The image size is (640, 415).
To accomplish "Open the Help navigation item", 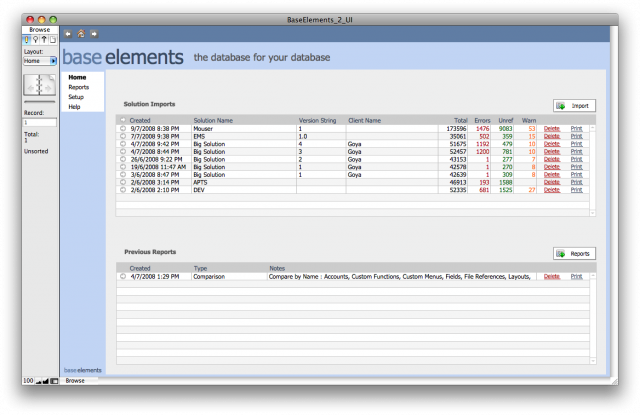I will tap(74, 107).
